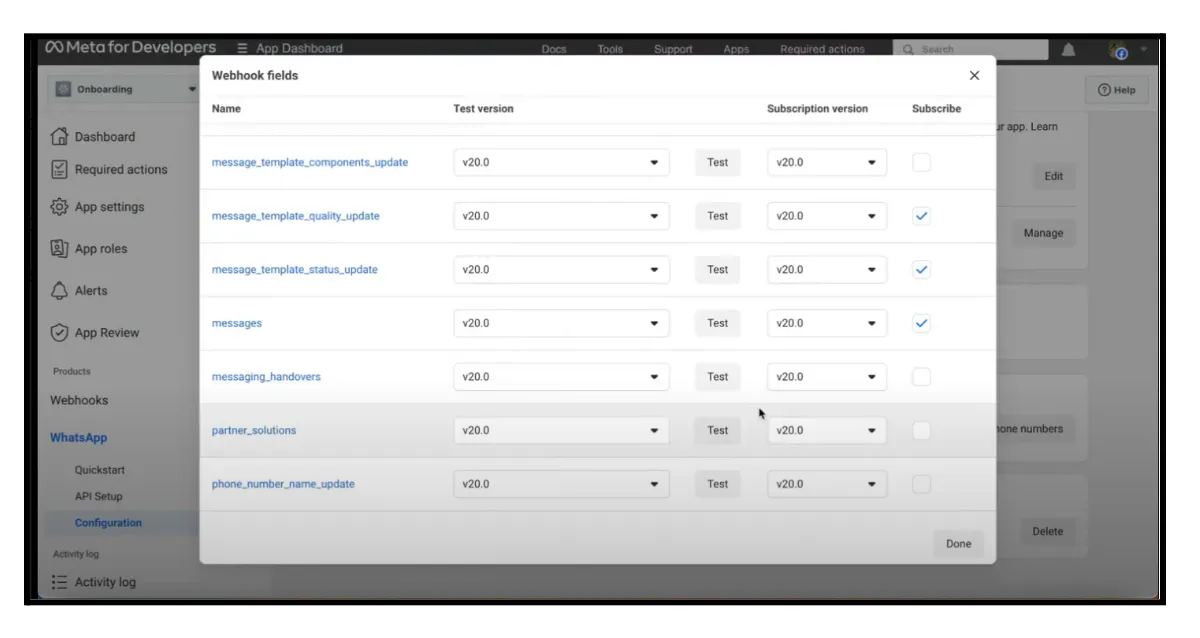Click the Edit button behind dialog
The height and width of the screenshot is (638, 1200).
(1053, 176)
